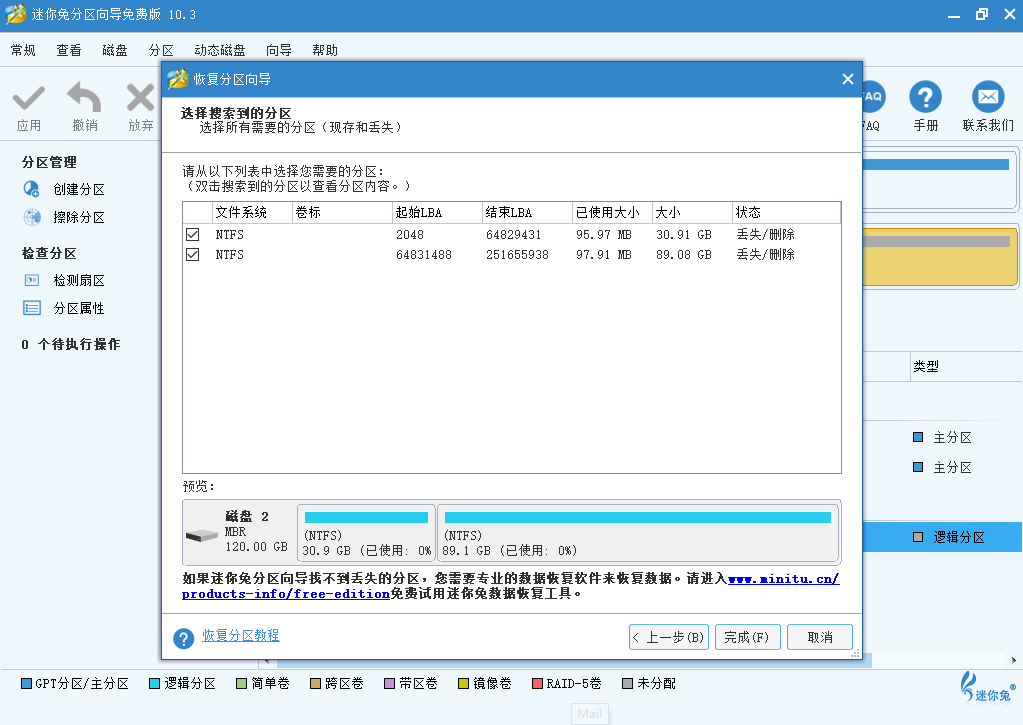This screenshot has height=725, width=1023.
Task: Open the 查看 menu
Action: coord(69,50)
